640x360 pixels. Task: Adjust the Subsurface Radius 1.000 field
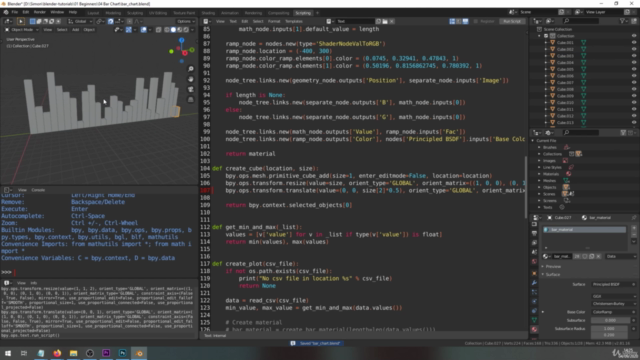click(610, 329)
